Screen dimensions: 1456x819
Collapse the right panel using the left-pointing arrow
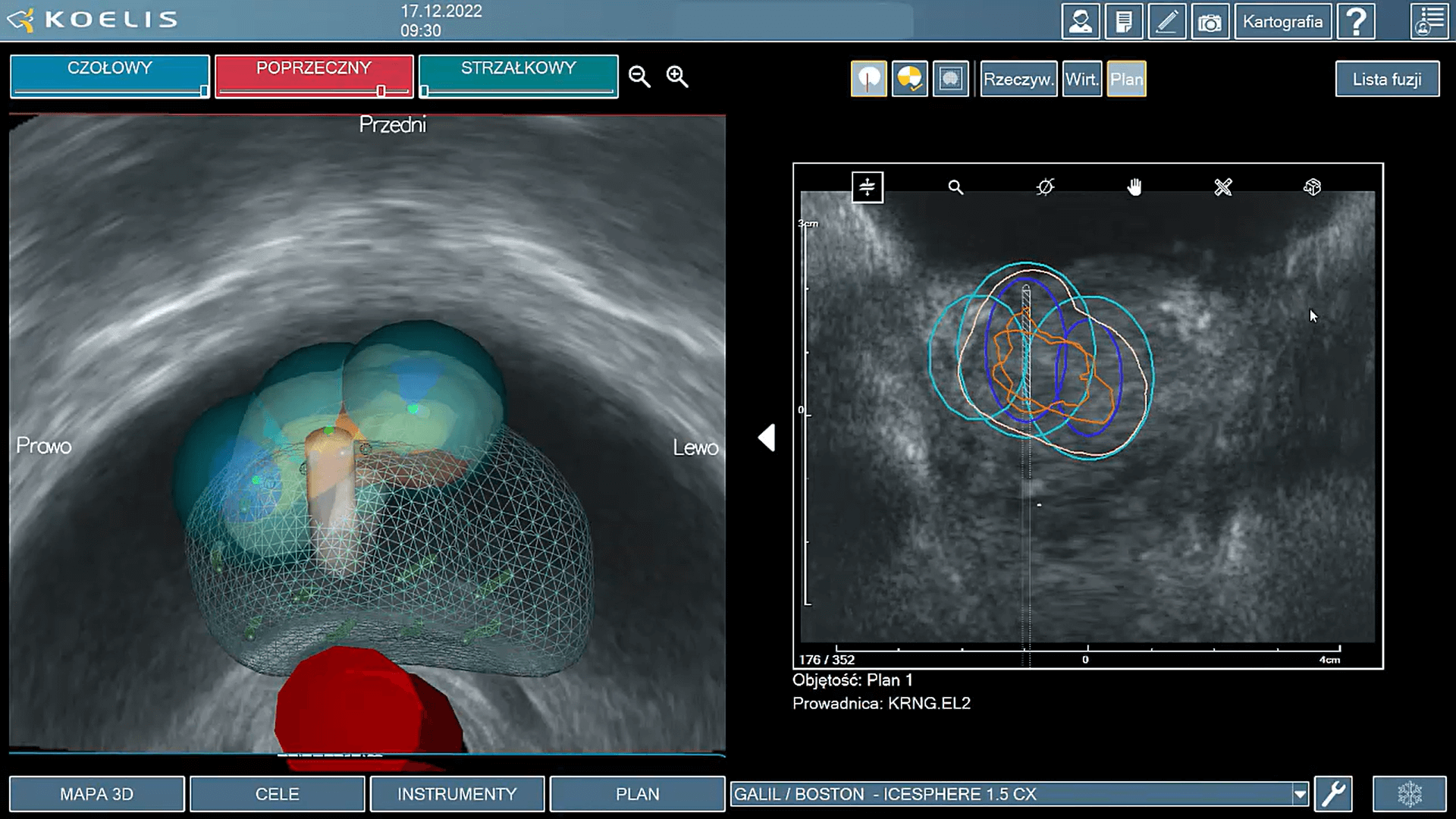tap(767, 438)
